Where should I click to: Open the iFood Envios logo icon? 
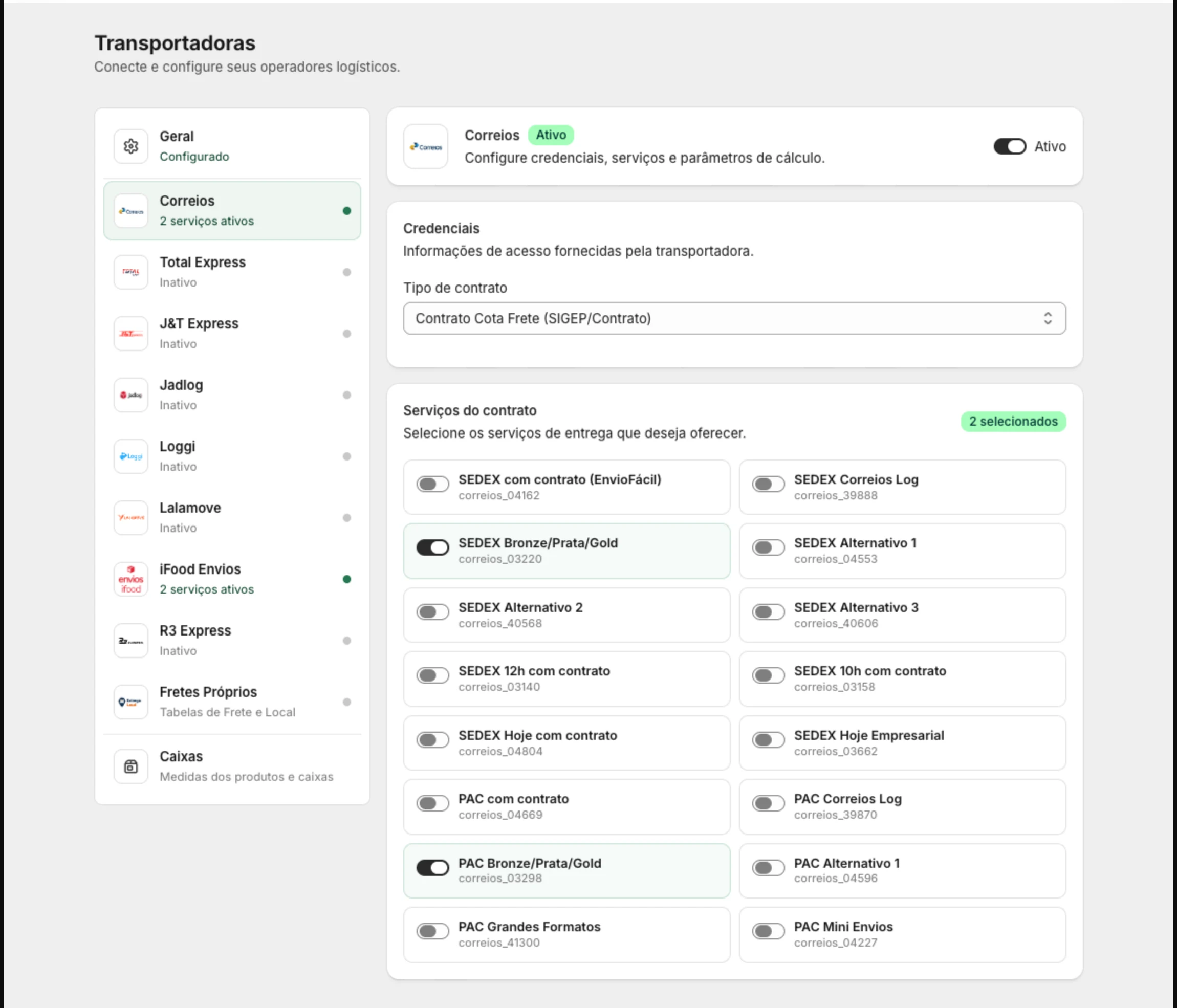[130, 579]
